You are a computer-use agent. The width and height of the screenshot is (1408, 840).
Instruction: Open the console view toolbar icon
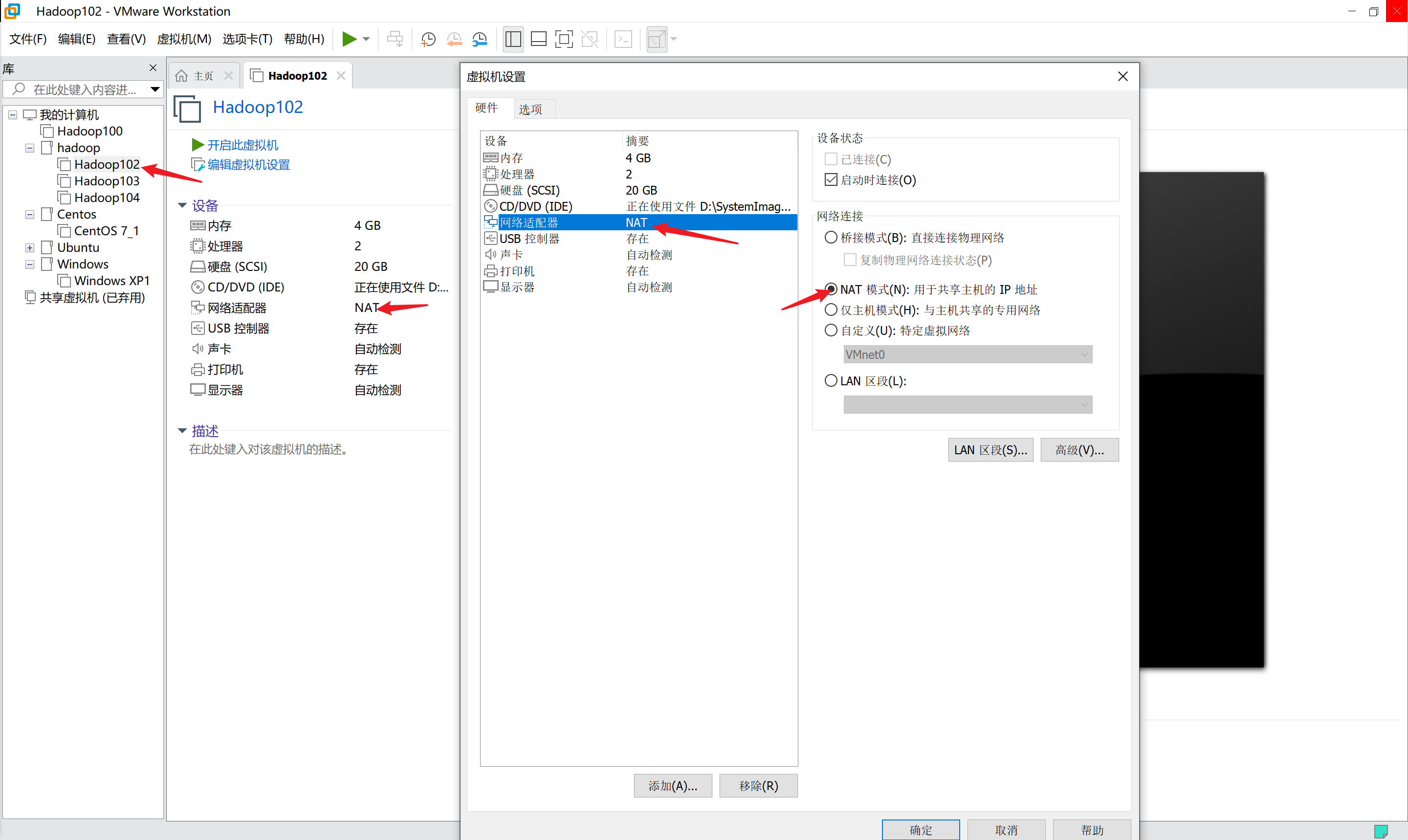coord(623,39)
